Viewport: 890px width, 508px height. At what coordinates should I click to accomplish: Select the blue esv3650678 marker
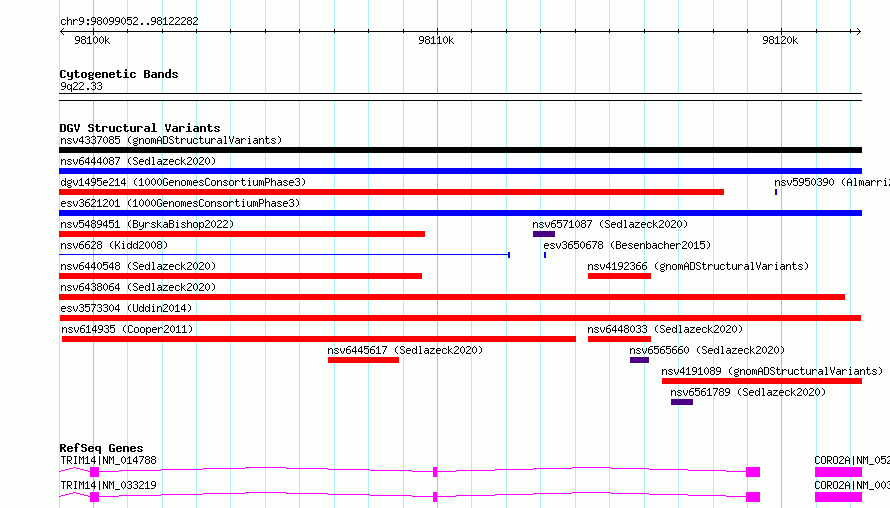pyautogui.click(x=545, y=255)
